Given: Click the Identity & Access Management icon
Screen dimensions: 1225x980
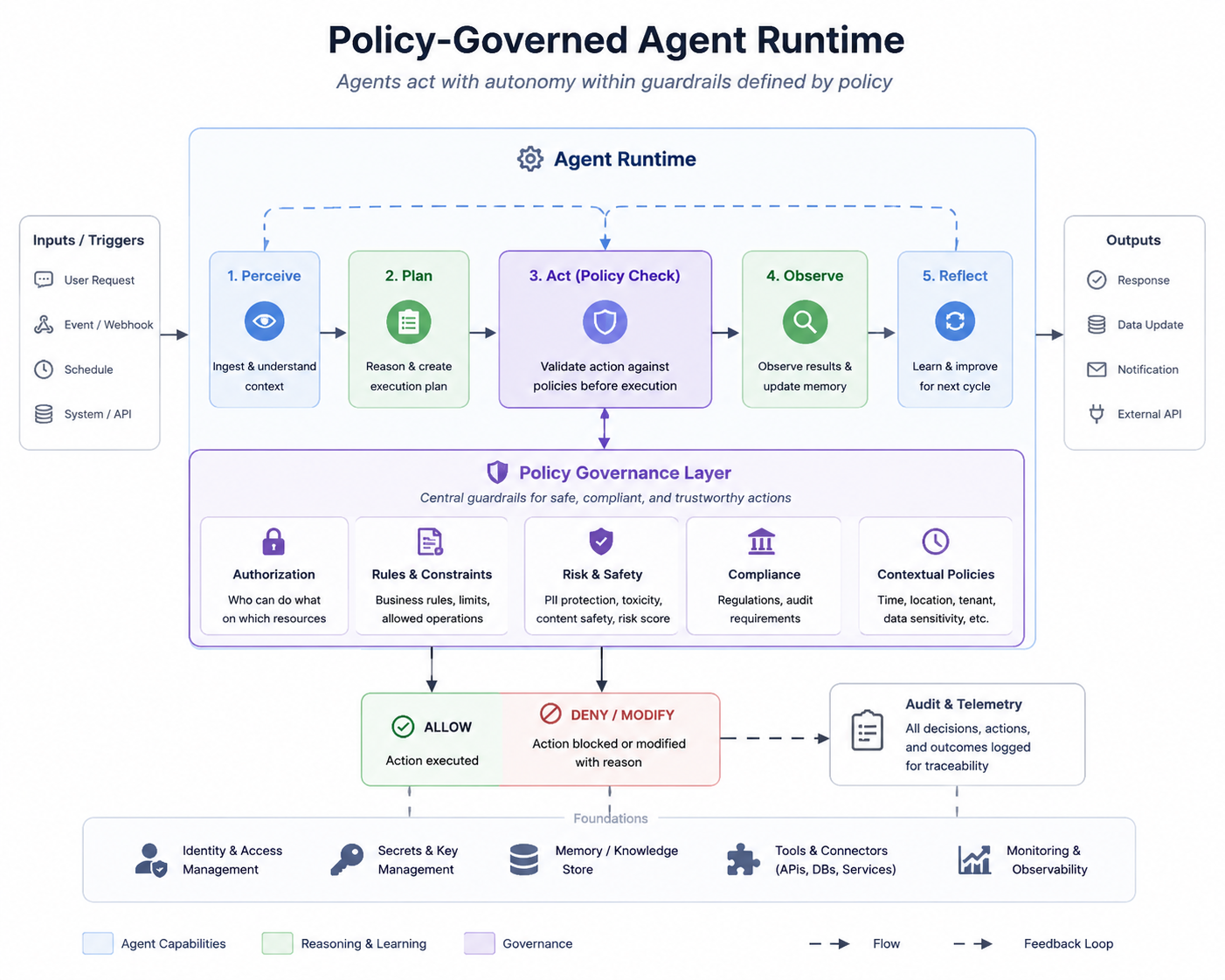Looking at the screenshot, I should coord(151,859).
